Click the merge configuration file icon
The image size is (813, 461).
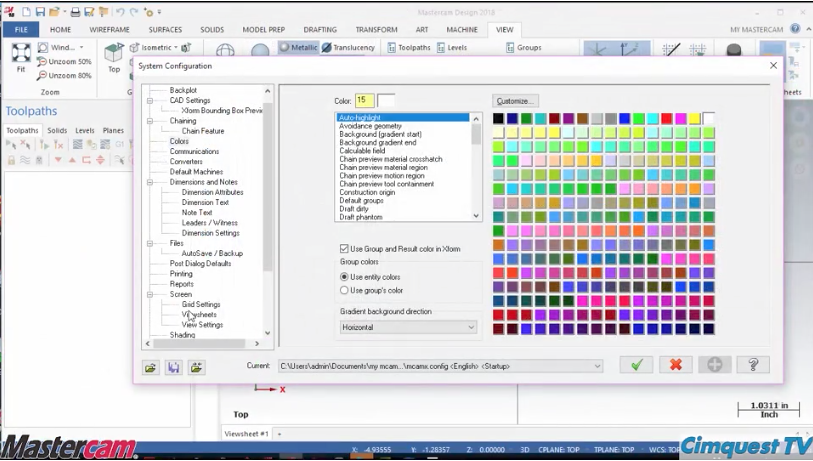197,368
